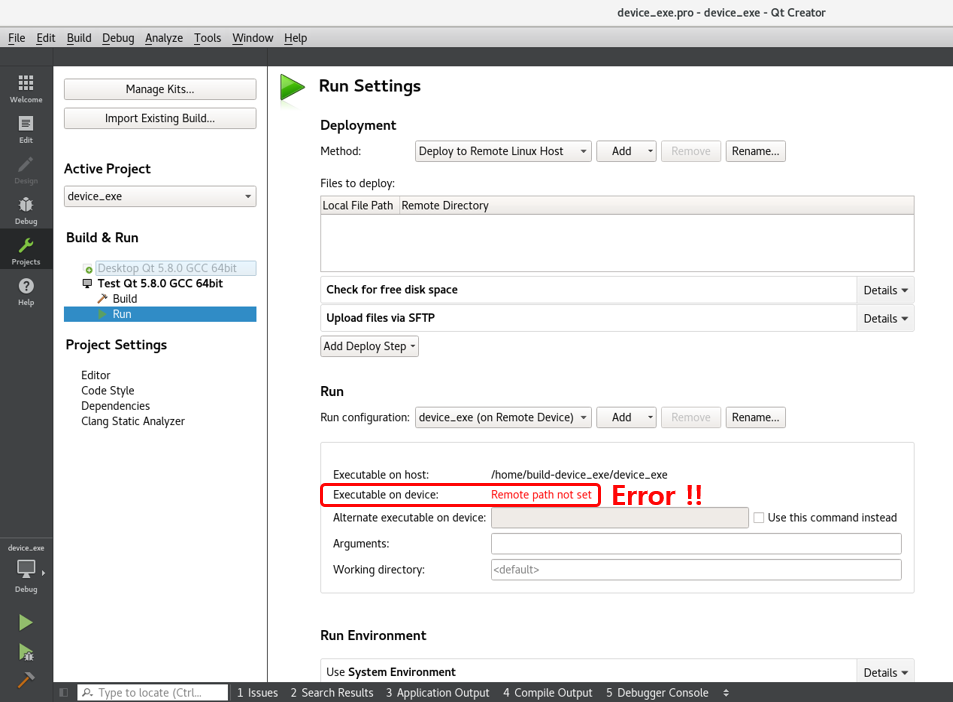Viewport: 953px width, 702px height.
Task: Select Build under Test Qt kit
Action: (x=125, y=299)
